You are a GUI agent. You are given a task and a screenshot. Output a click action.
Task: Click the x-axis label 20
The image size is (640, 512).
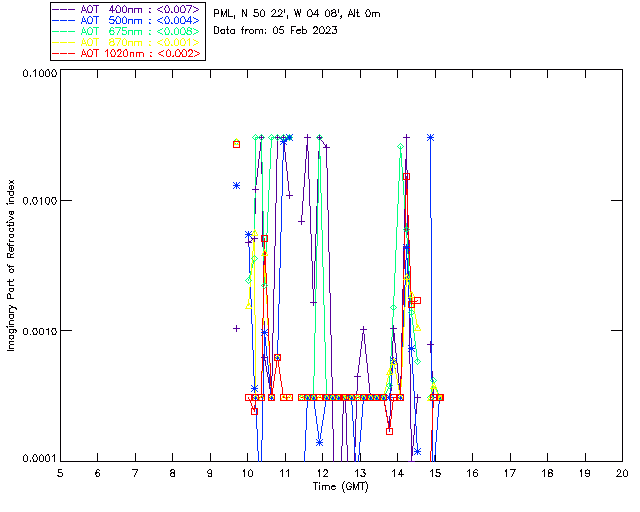point(622,473)
